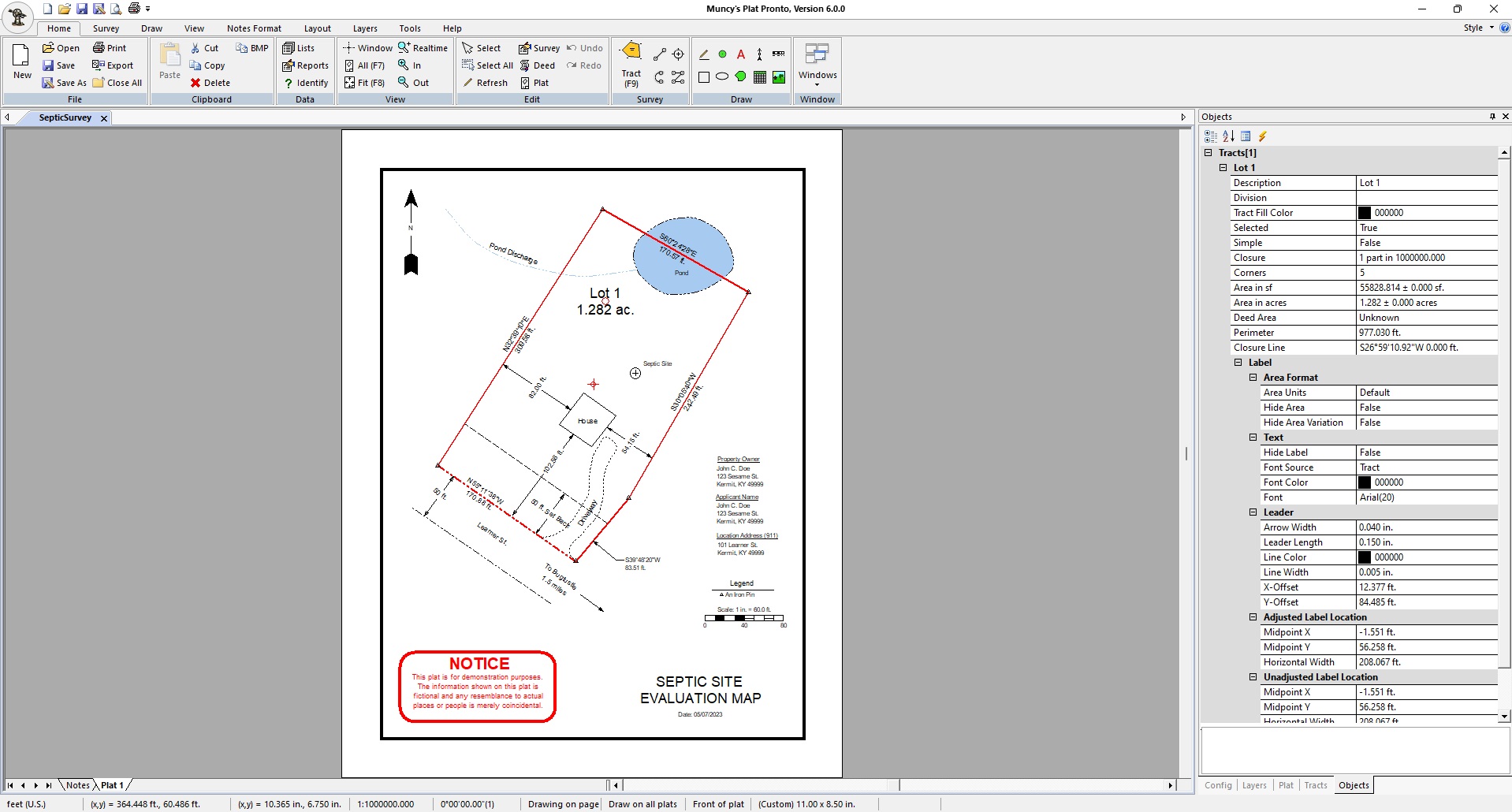Click the Plat edit tool
This screenshot has height=812, width=1512.
534,83
